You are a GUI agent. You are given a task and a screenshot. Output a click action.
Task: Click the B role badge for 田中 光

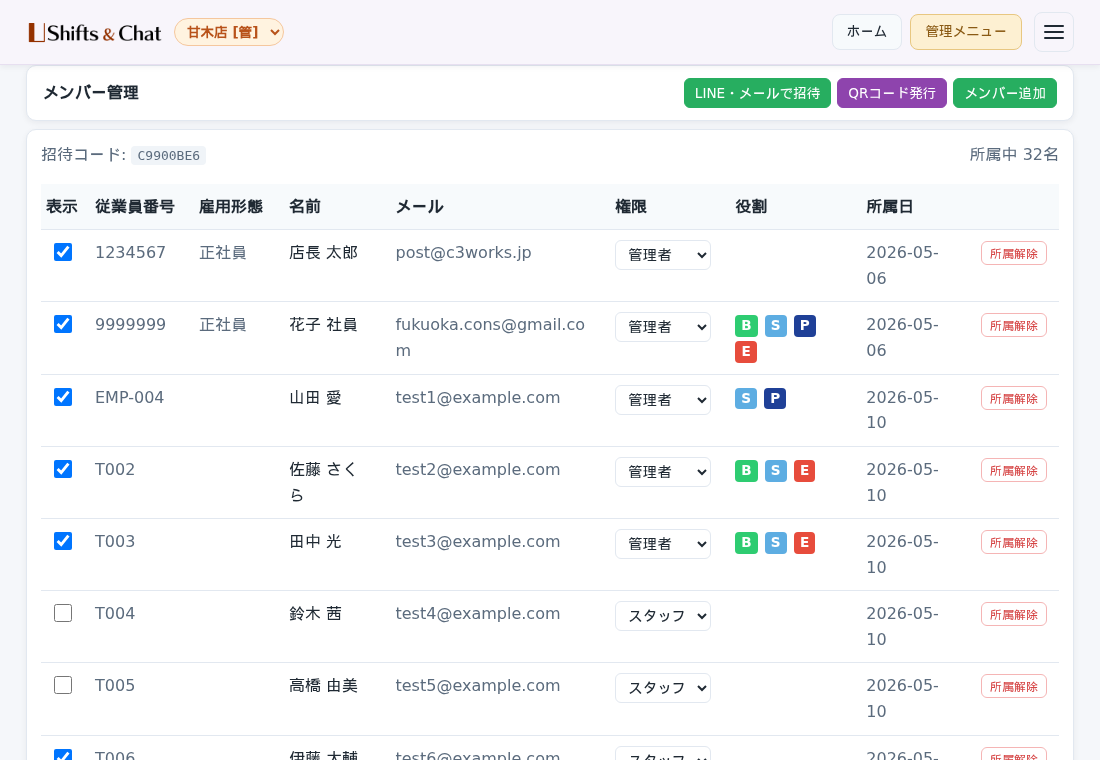(746, 542)
